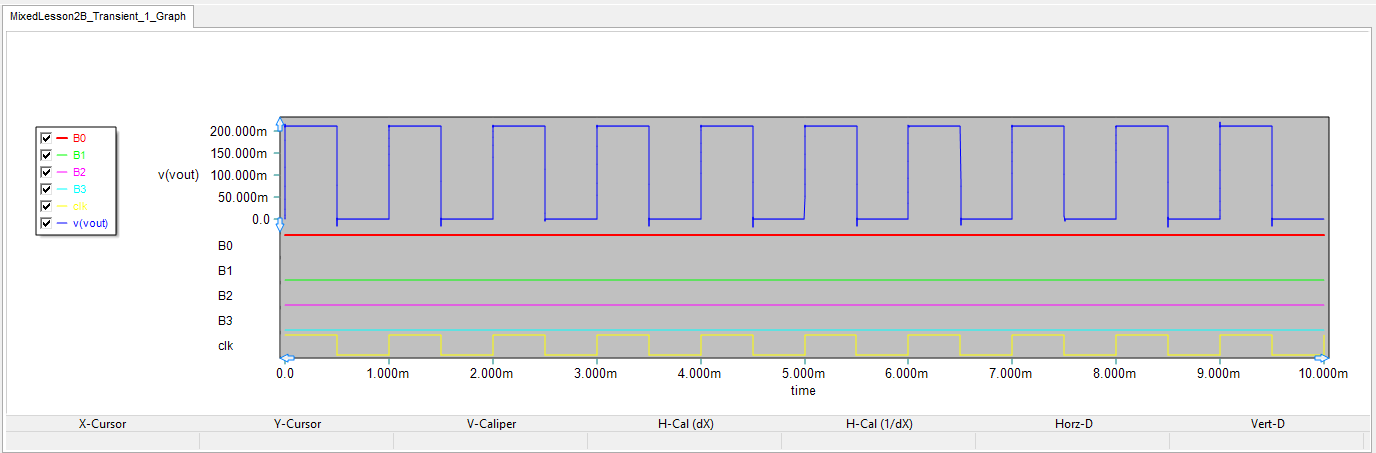
Task: Click the 100.000m voltage axis value
Action: [238, 175]
